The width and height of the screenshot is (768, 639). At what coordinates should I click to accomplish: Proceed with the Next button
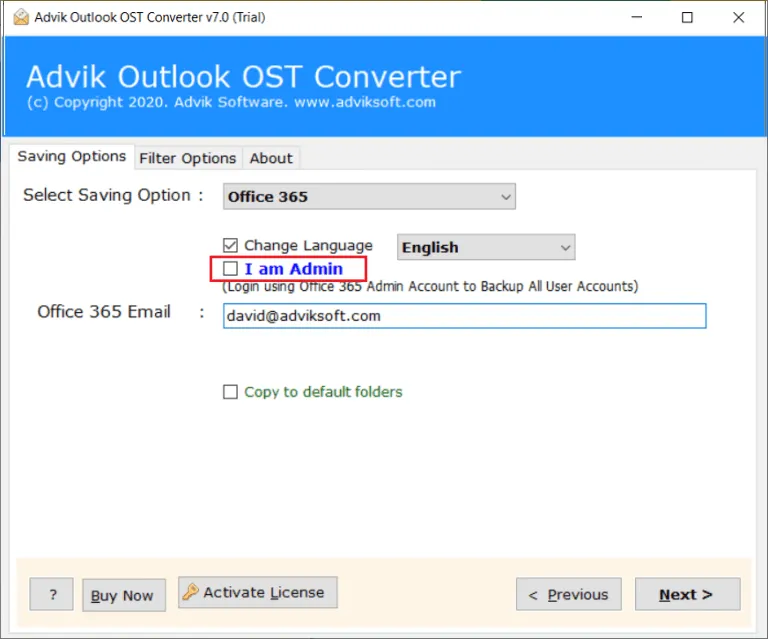pos(688,594)
